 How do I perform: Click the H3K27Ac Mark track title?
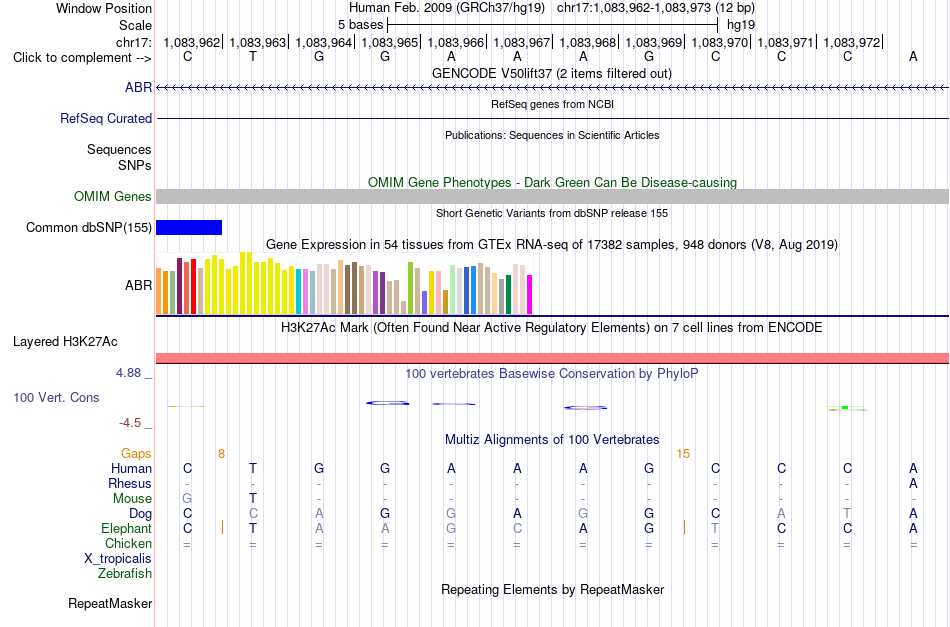(552, 328)
